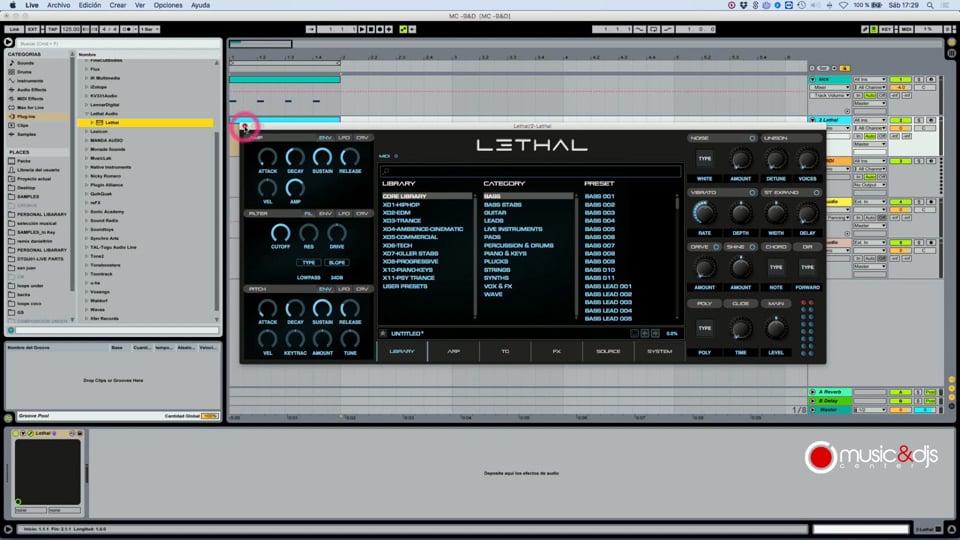Image resolution: width=960 pixels, height=540 pixels.
Task: Open Samples category in browser
Action: (x=26, y=134)
